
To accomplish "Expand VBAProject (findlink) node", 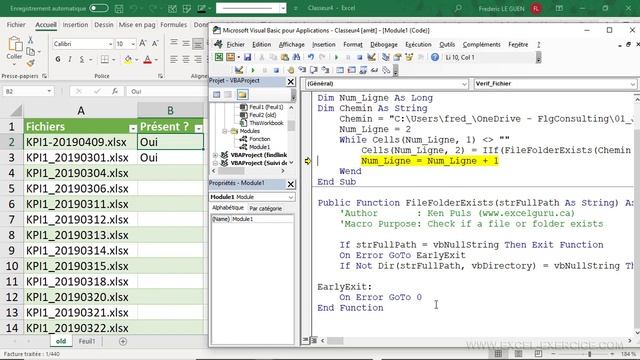I will (216, 155).
